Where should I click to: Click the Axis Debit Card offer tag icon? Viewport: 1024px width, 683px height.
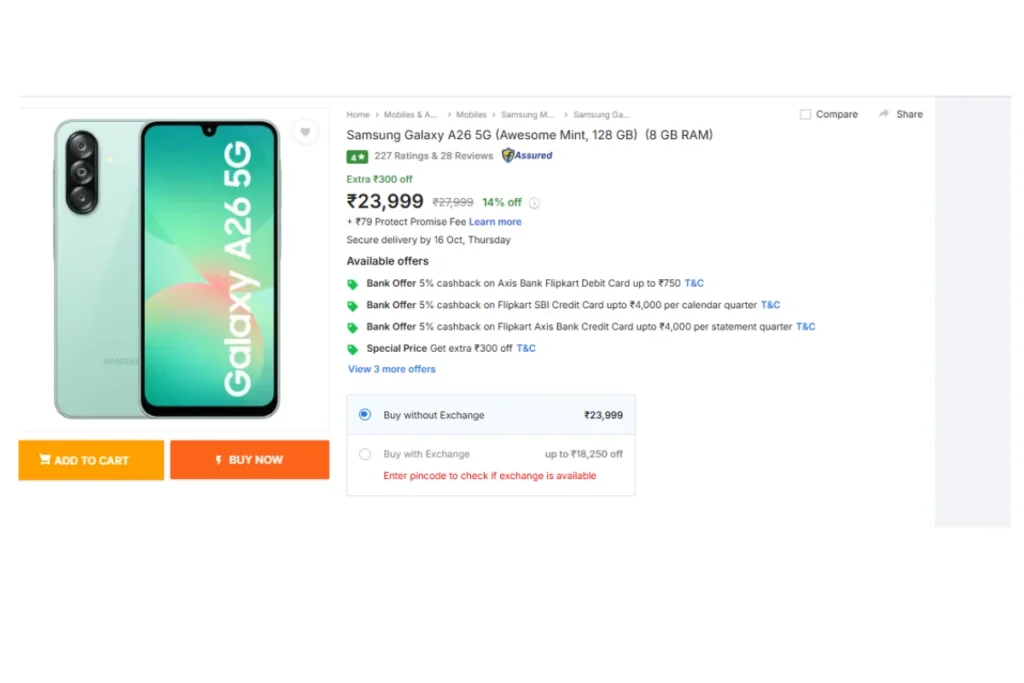[353, 284]
